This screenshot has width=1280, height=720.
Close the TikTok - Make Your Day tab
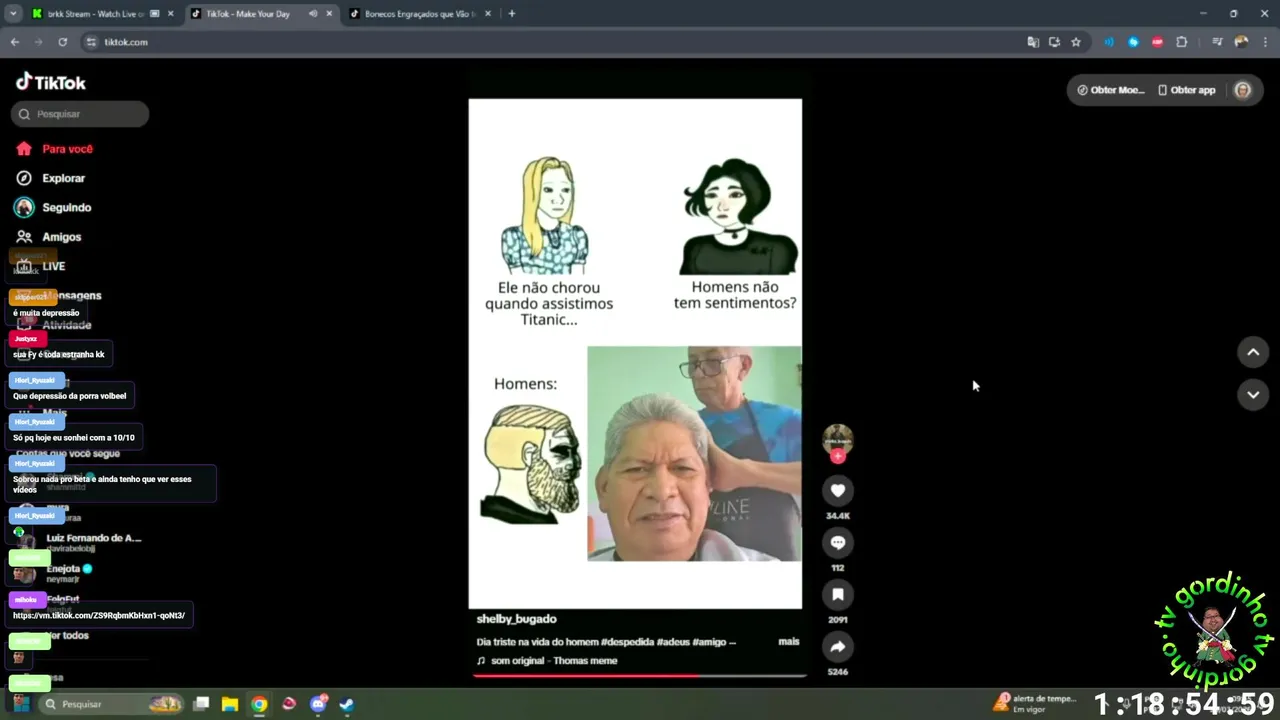(x=329, y=14)
